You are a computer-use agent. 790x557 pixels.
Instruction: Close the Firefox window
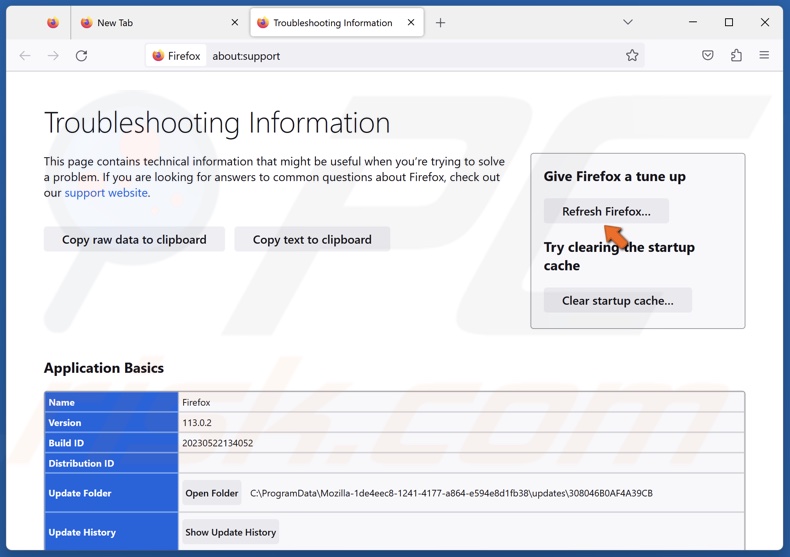click(x=765, y=22)
